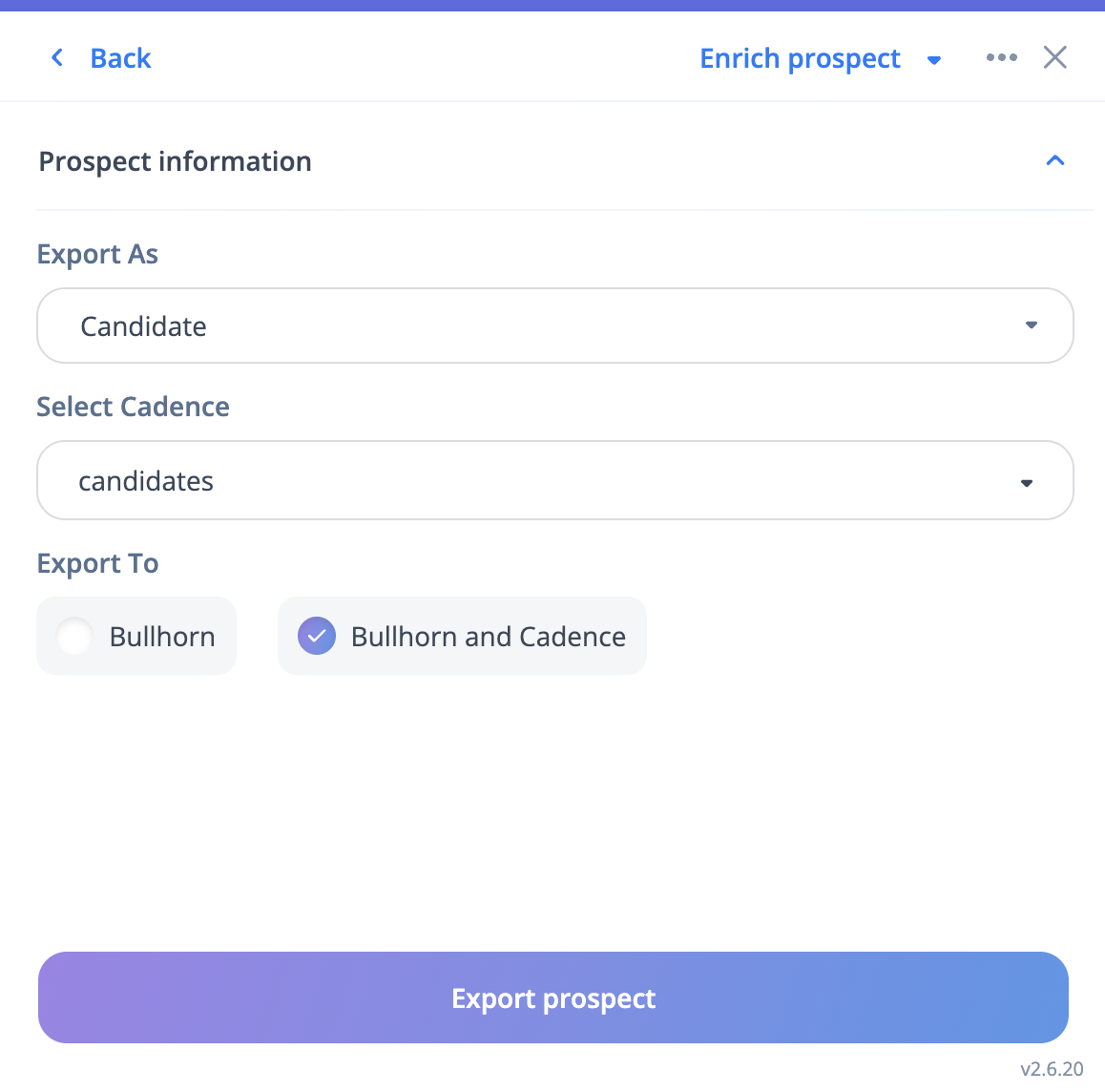Click the Prospect information section header

point(175,161)
